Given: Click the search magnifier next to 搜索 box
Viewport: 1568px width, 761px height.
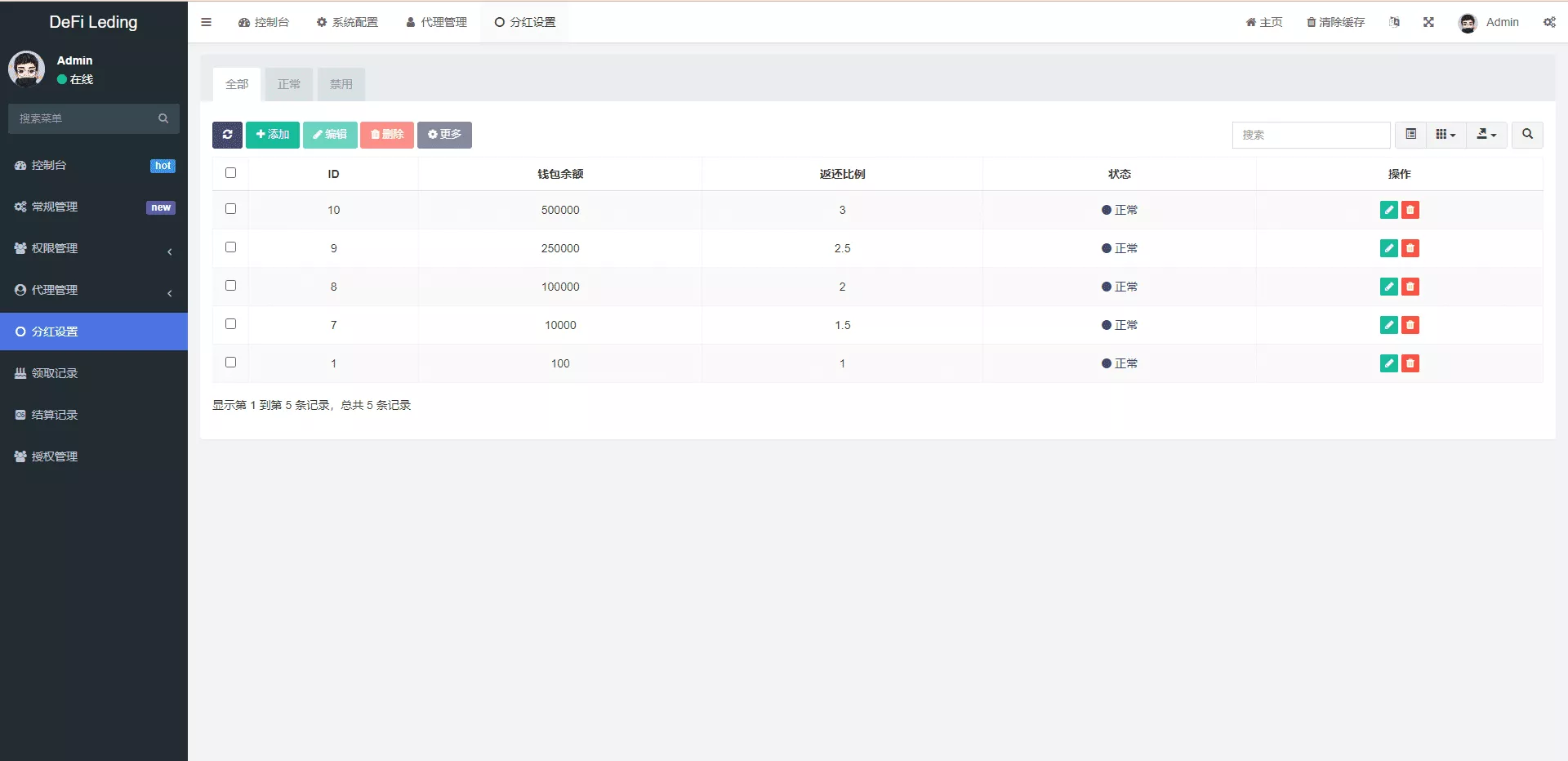Looking at the screenshot, I should coord(1526,135).
